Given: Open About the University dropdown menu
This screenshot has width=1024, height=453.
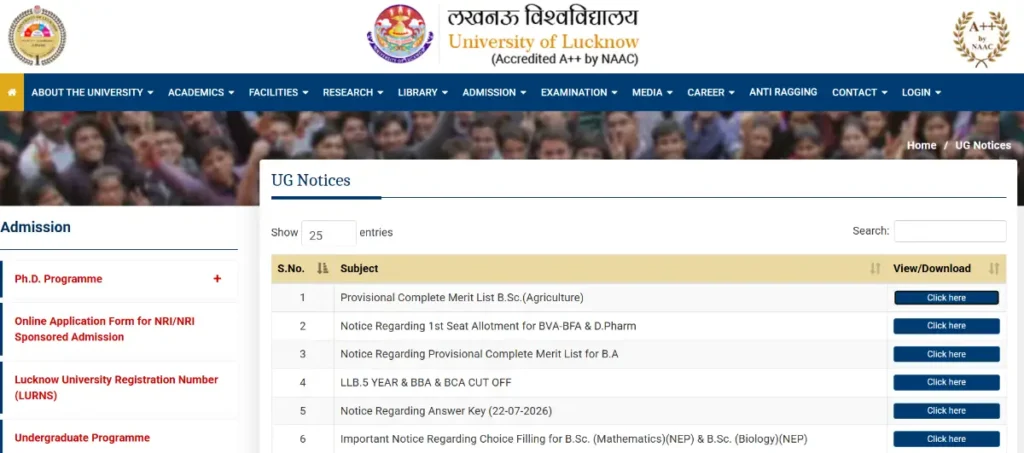Looking at the screenshot, I should (92, 93).
